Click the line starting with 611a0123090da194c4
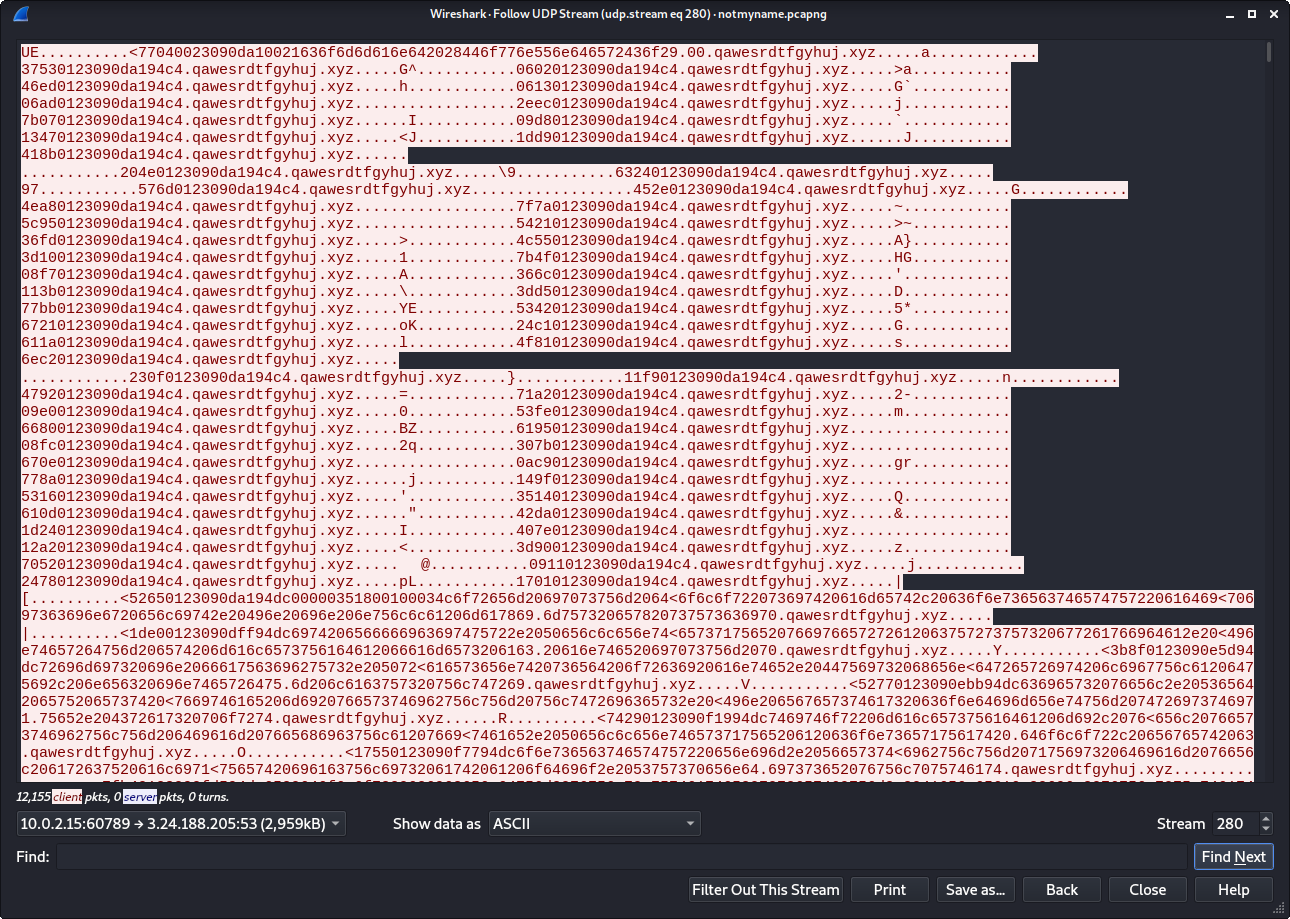Viewport: 1290px width, 919px height. 516,342
